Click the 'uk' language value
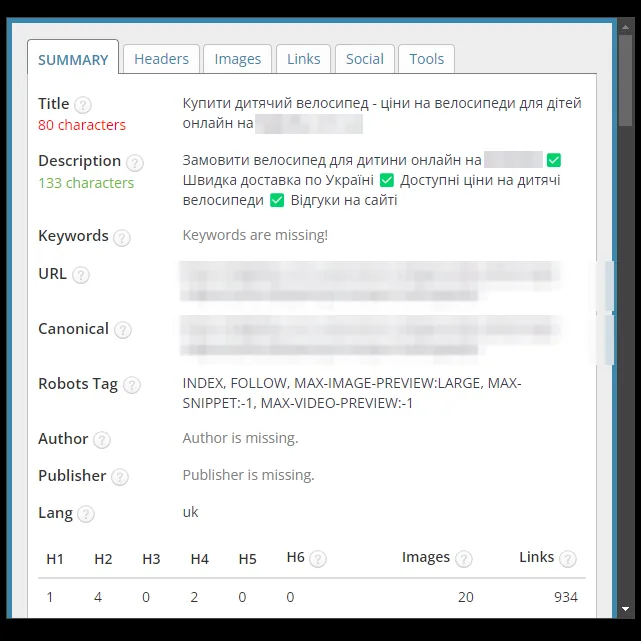The image size is (641, 641). 190,512
